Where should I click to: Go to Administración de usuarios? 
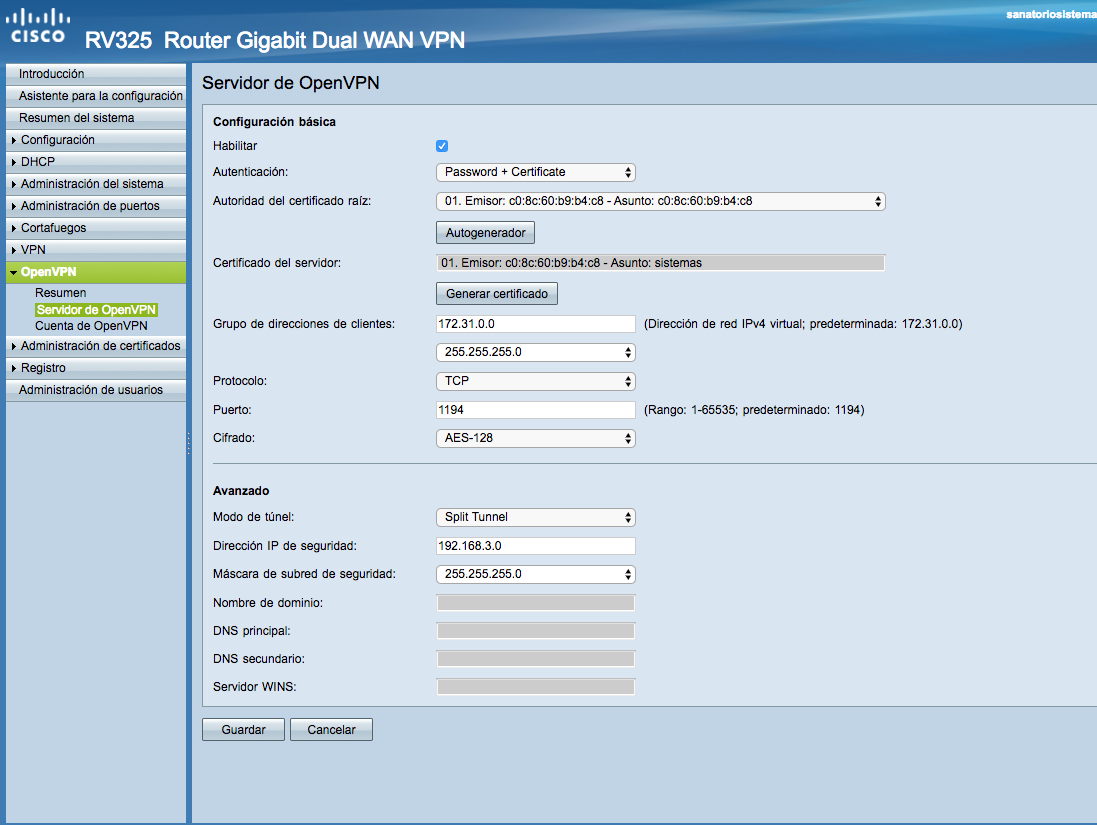coord(90,390)
